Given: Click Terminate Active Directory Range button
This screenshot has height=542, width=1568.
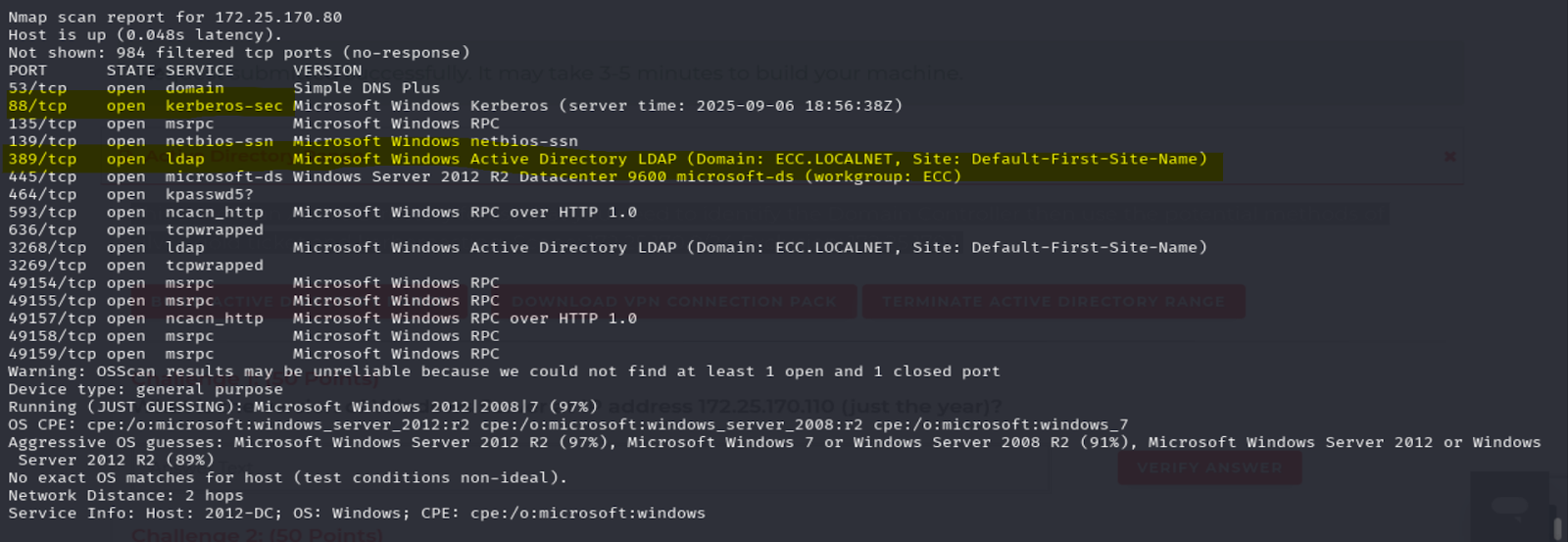Looking at the screenshot, I should (1053, 301).
